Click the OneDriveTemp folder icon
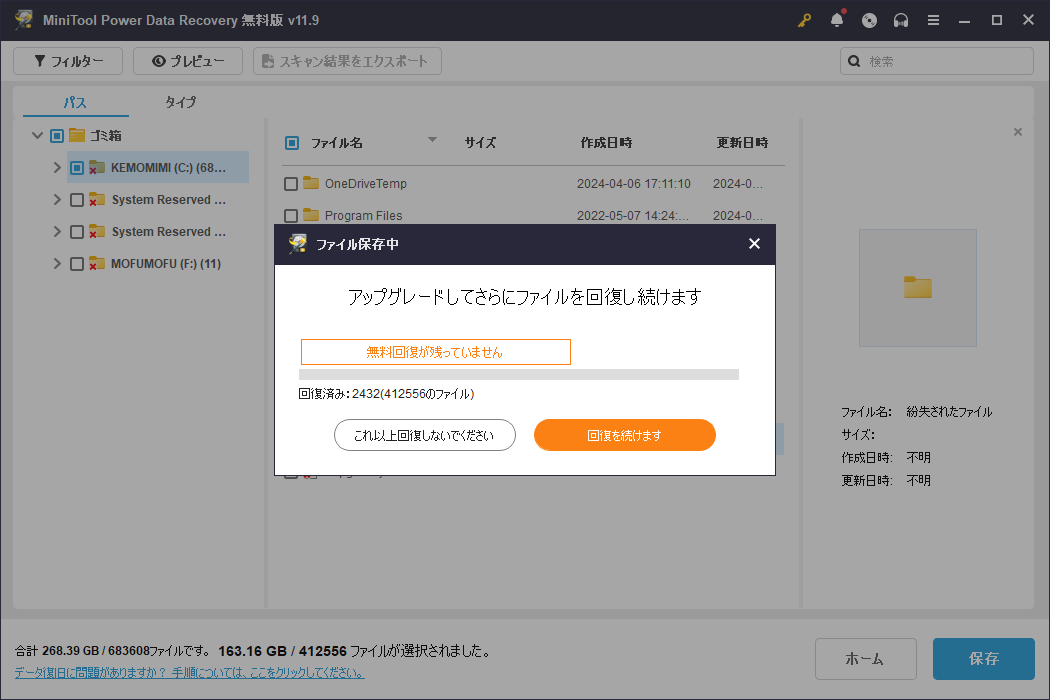The width and height of the screenshot is (1050, 700). click(311, 184)
